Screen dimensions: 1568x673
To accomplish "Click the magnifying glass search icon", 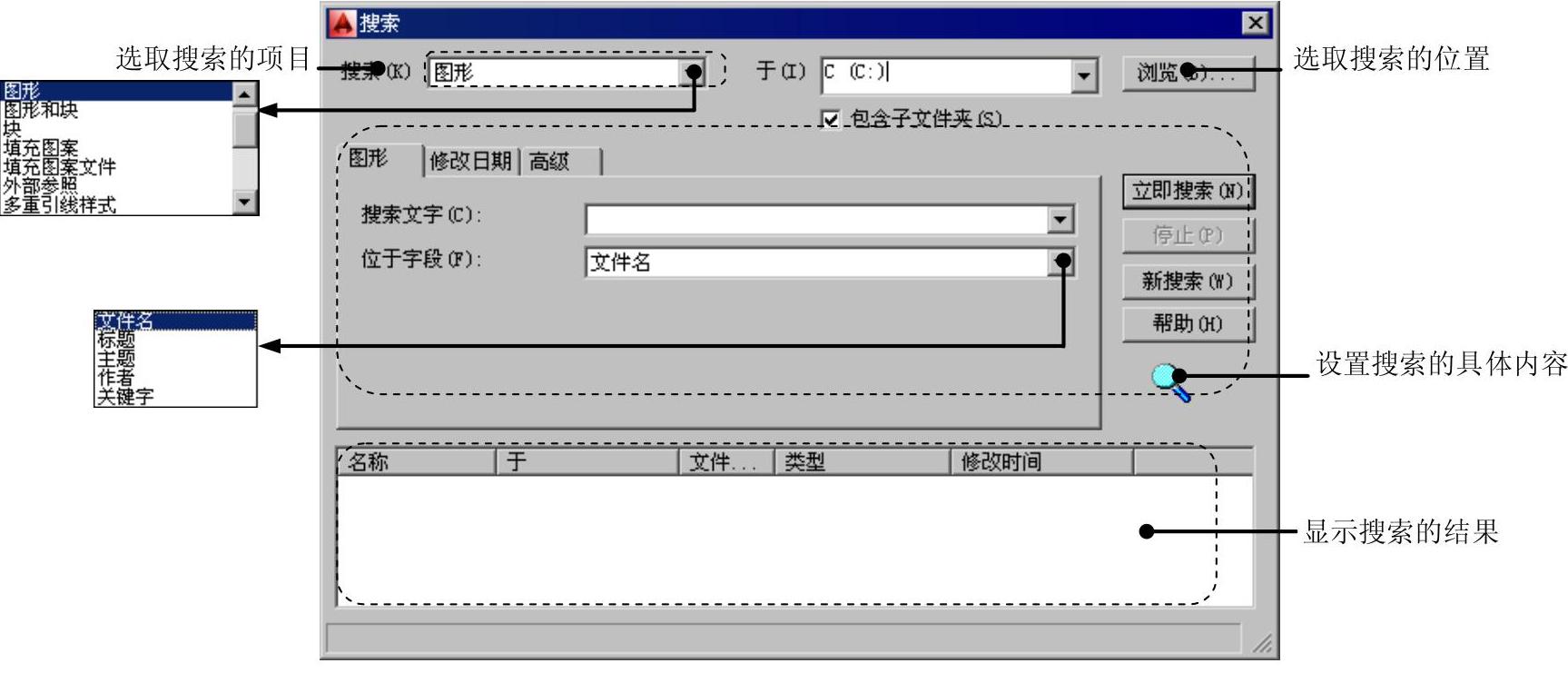I will [1171, 382].
